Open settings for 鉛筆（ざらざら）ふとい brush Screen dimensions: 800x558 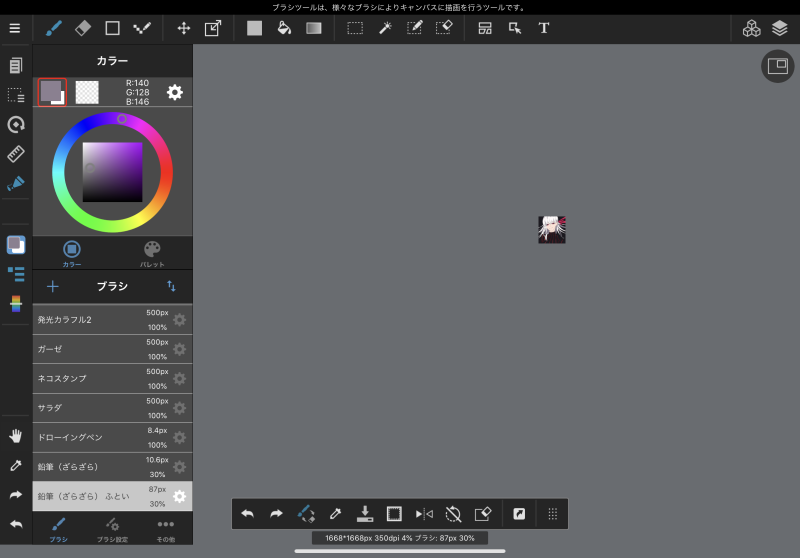[180, 496]
